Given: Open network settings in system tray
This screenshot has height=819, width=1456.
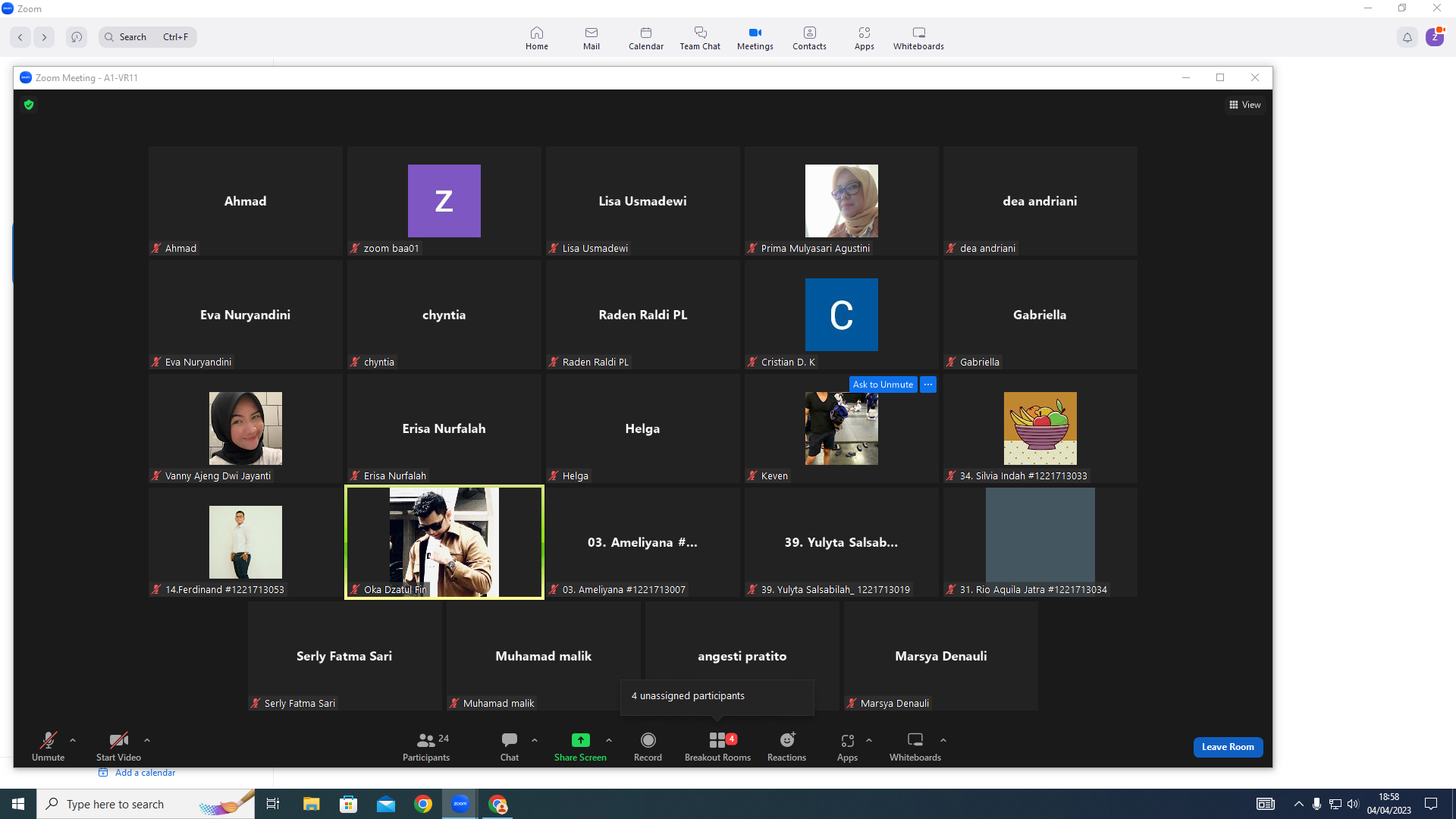Looking at the screenshot, I should click(1335, 804).
